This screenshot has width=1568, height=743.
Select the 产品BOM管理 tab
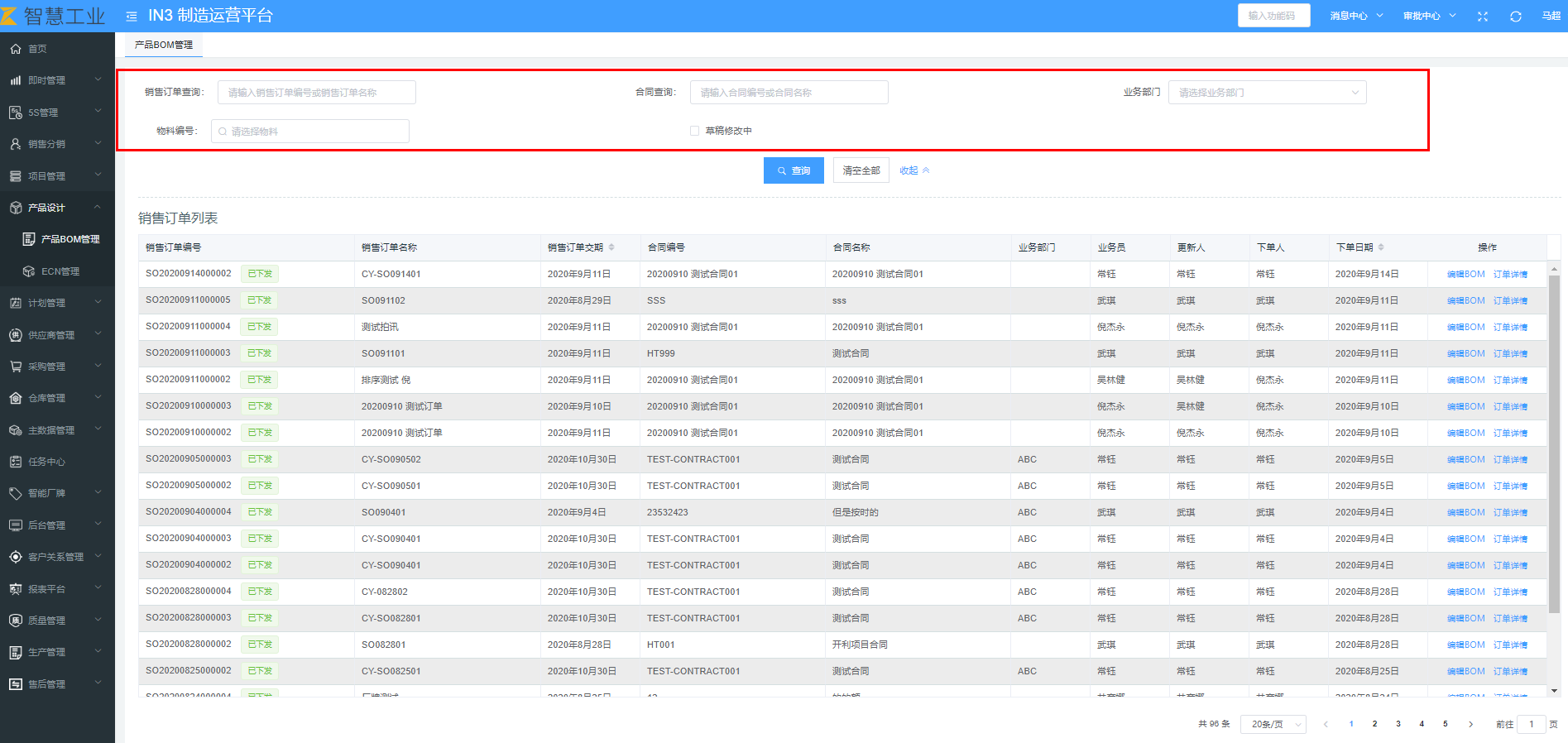164,45
